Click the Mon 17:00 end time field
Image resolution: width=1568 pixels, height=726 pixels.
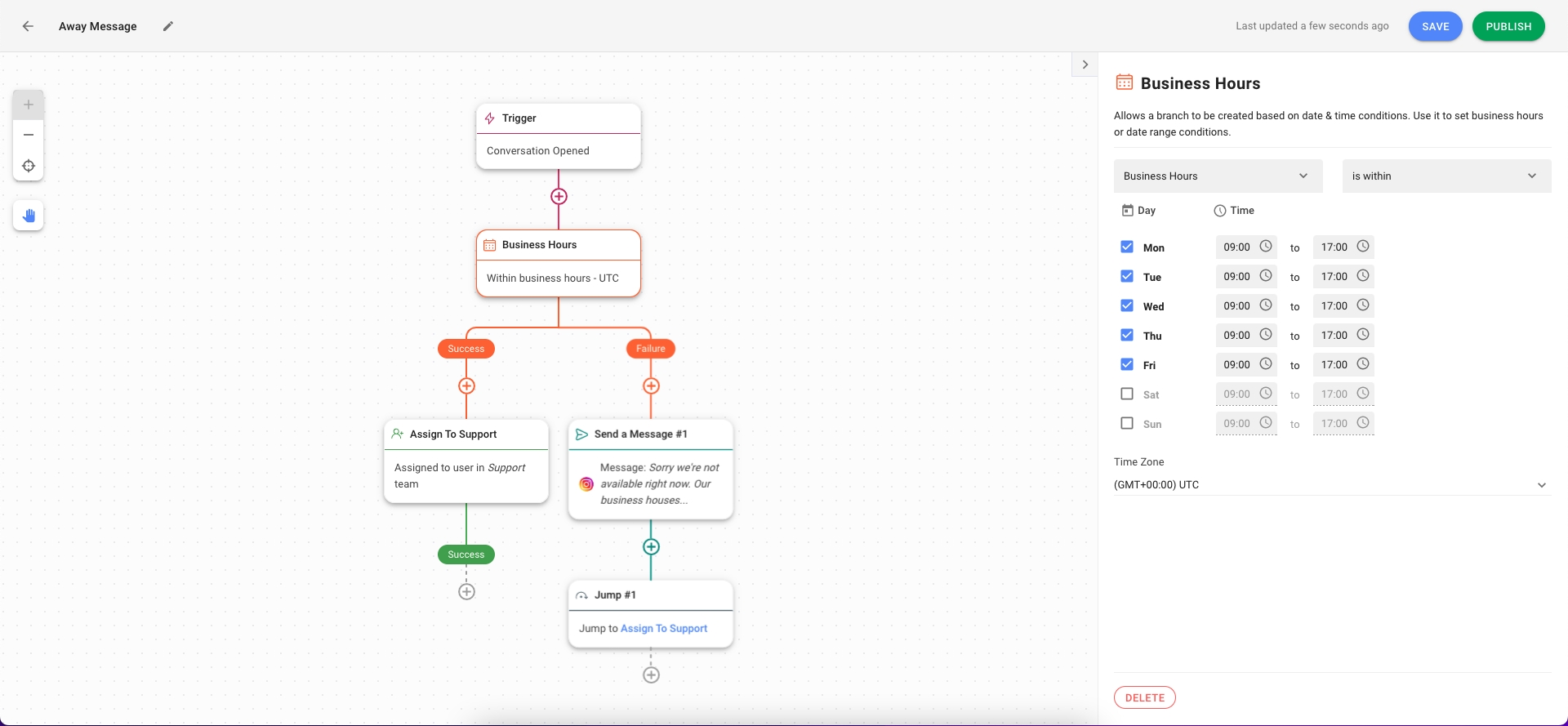tap(1343, 247)
